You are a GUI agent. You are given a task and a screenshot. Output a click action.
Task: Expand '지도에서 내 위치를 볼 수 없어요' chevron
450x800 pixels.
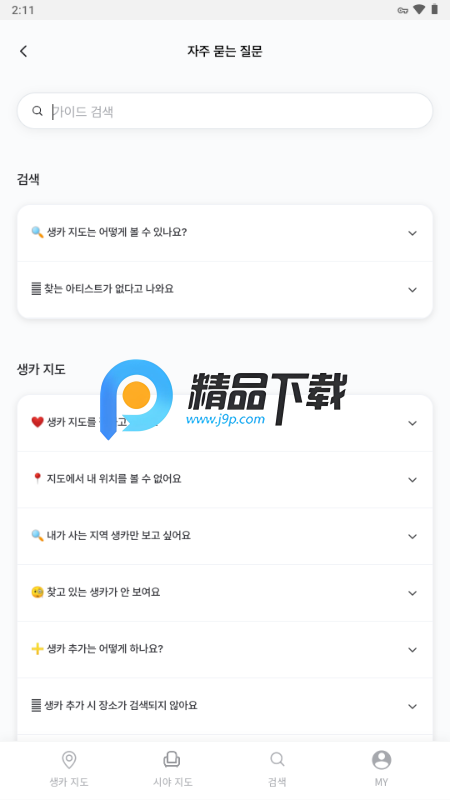pyautogui.click(x=412, y=480)
